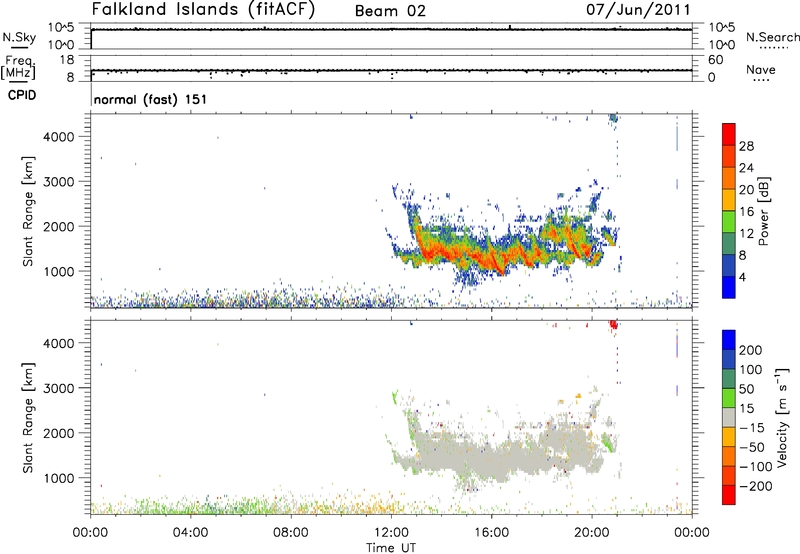Click the '28' label on the Power colorbar
The image size is (800, 554).
tap(746, 146)
